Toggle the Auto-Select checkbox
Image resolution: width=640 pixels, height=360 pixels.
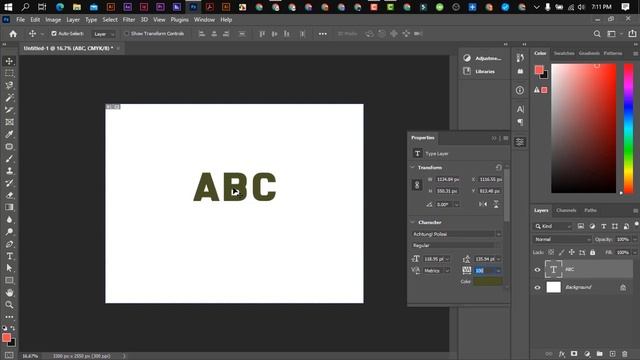pyautogui.click(x=54, y=34)
